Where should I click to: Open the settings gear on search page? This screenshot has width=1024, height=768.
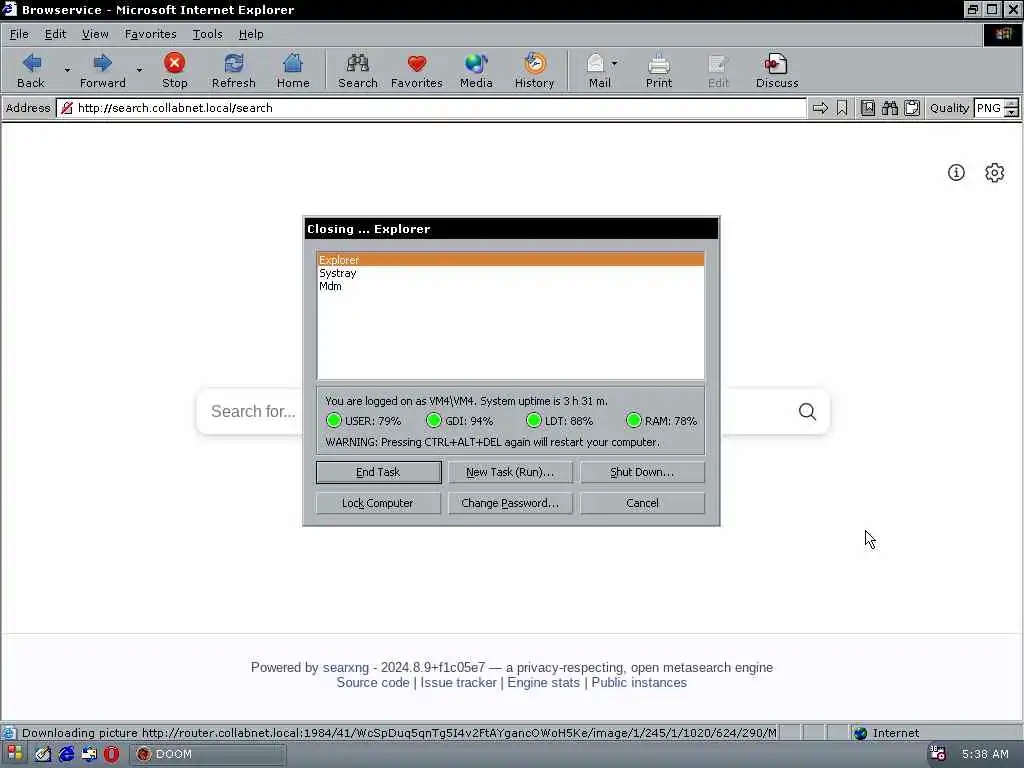point(994,172)
